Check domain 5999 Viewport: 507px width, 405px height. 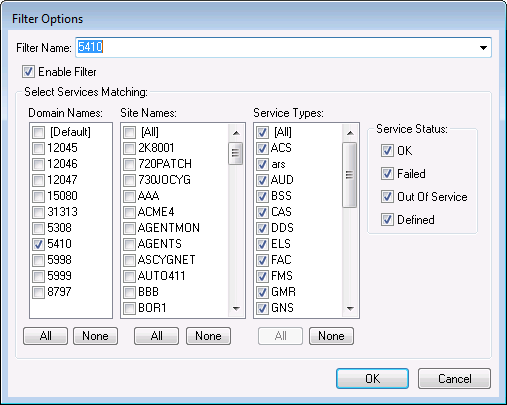click(x=39, y=276)
